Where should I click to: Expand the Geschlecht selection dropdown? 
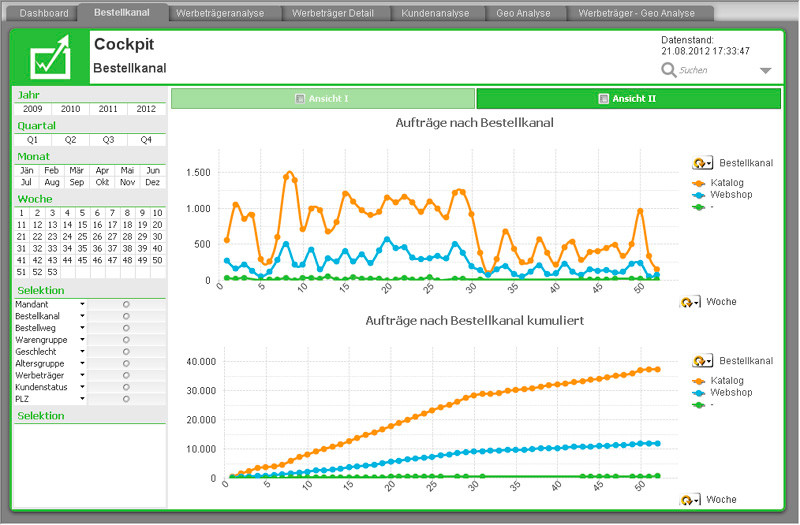tap(82, 352)
